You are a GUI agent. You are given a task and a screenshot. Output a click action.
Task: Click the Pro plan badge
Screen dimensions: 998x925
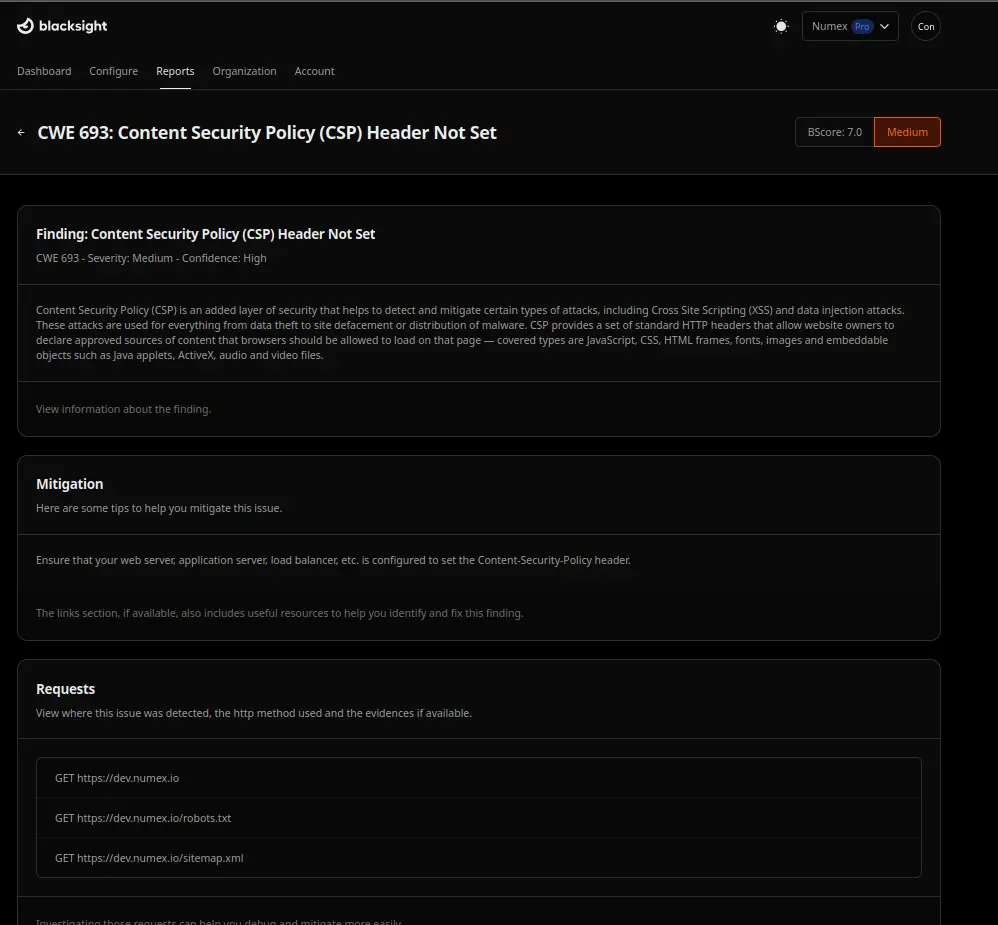click(x=861, y=27)
